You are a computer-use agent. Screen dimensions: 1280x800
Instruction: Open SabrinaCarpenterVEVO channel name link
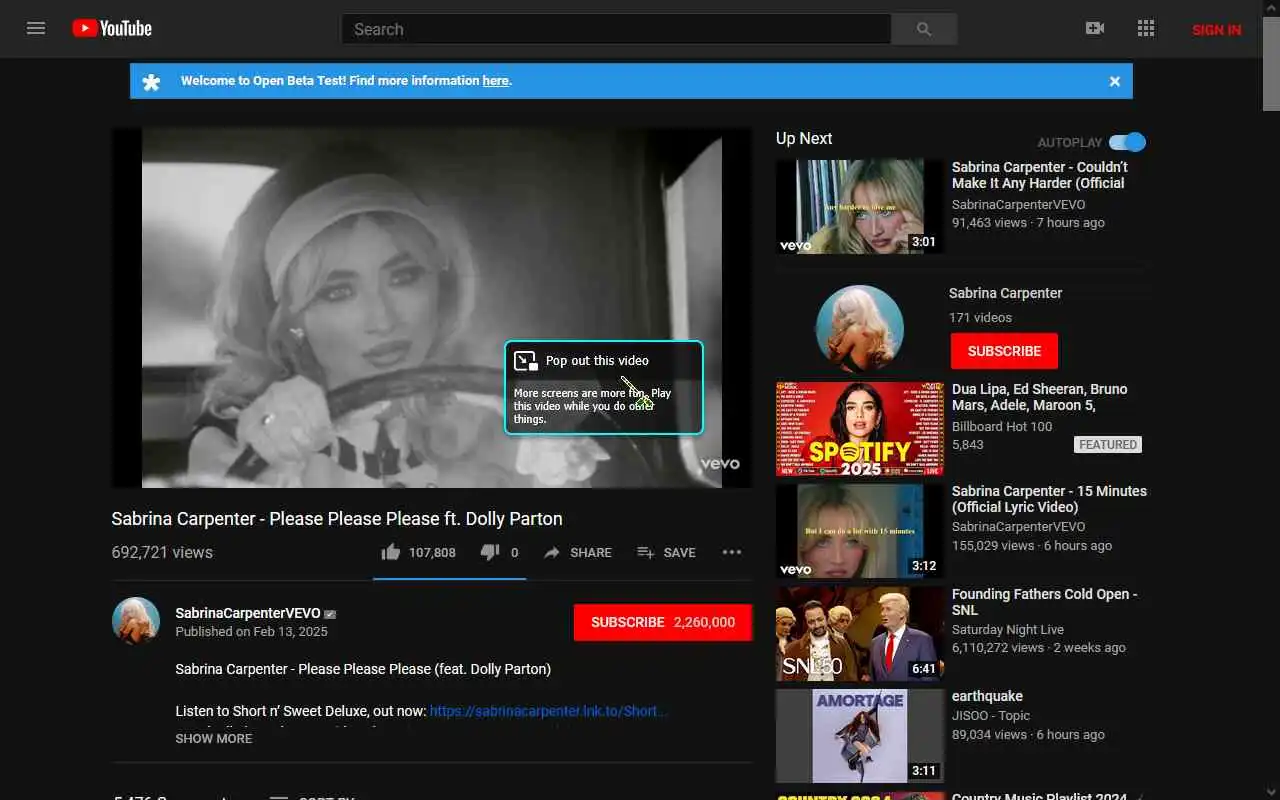pyautogui.click(x=248, y=613)
